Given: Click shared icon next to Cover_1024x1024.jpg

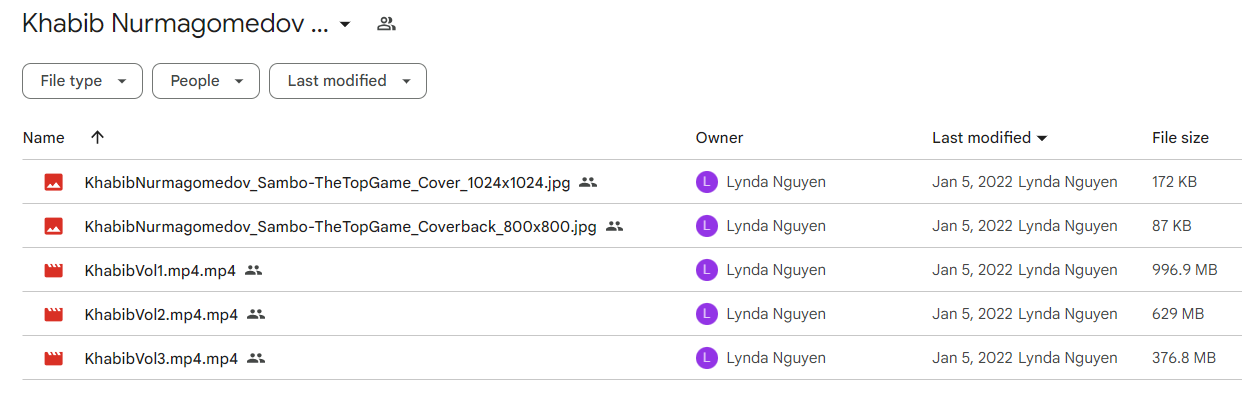Looking at the screenshot, I should 588,182.
